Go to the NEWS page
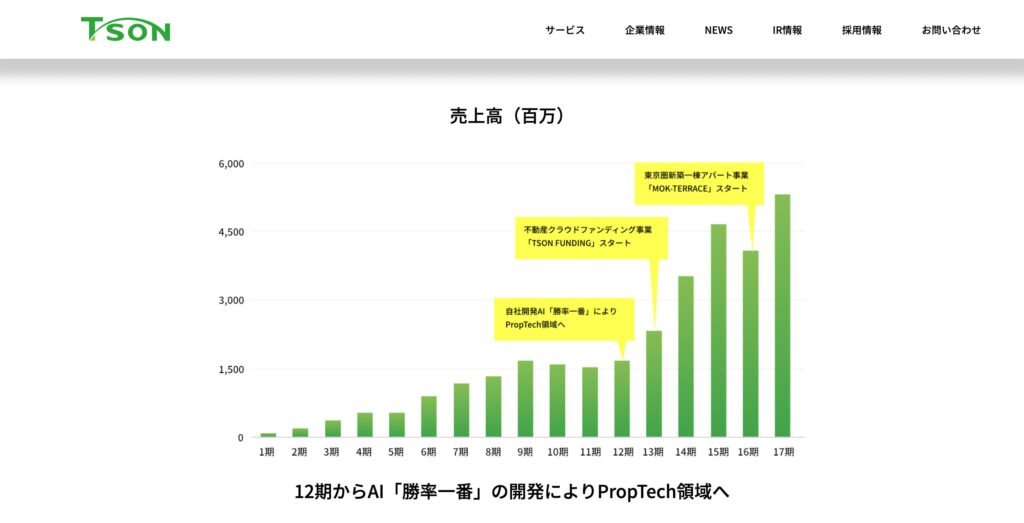1024x523 pixels. coord(718,30)
